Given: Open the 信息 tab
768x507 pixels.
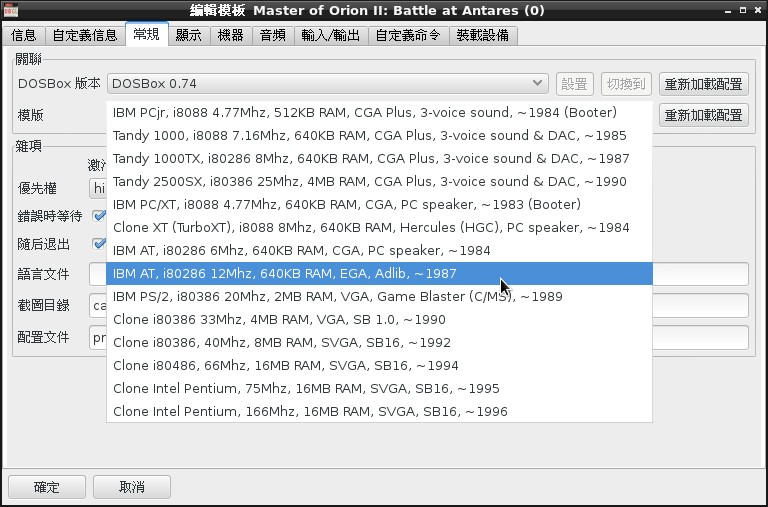Looking at the screenshot, I should 24,35.
